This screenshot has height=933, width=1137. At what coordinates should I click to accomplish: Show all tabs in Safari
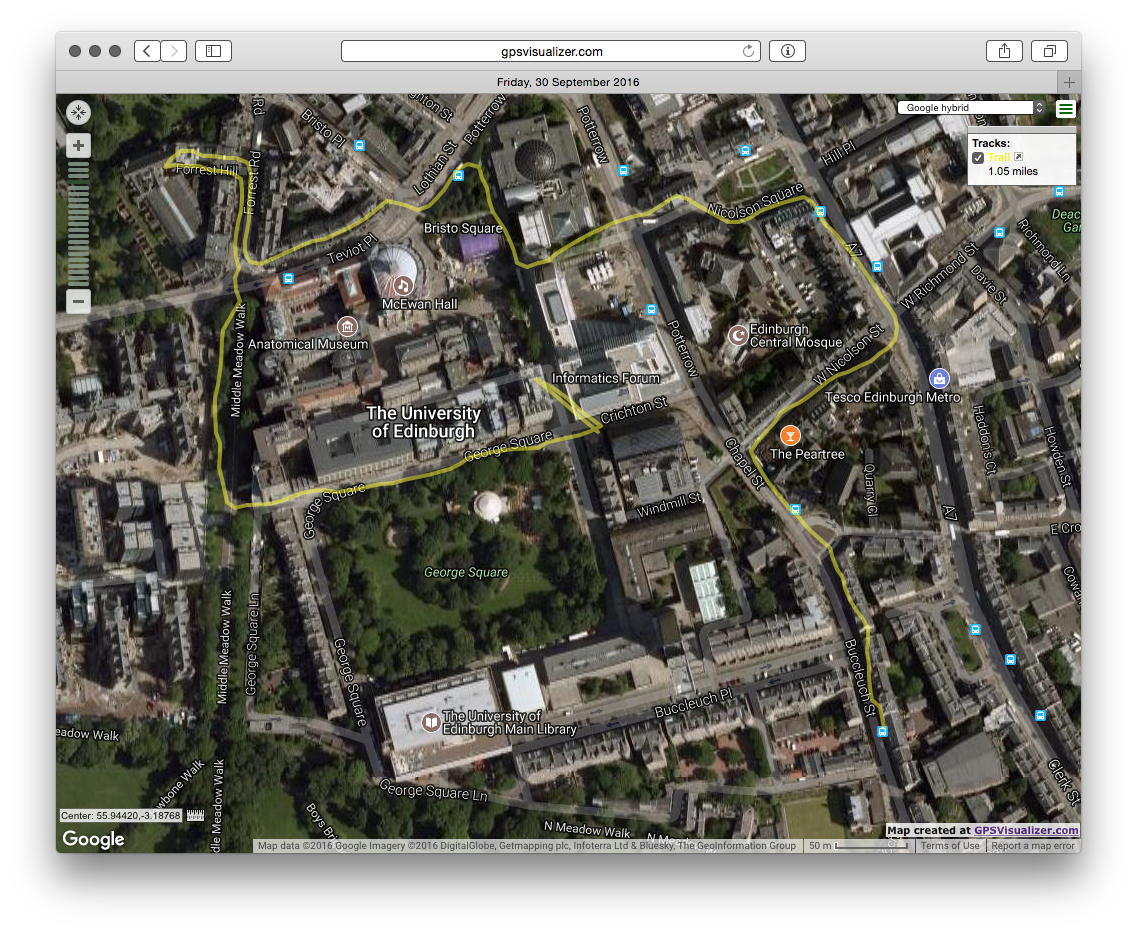pyautogui.click(x=1049, y=51)
